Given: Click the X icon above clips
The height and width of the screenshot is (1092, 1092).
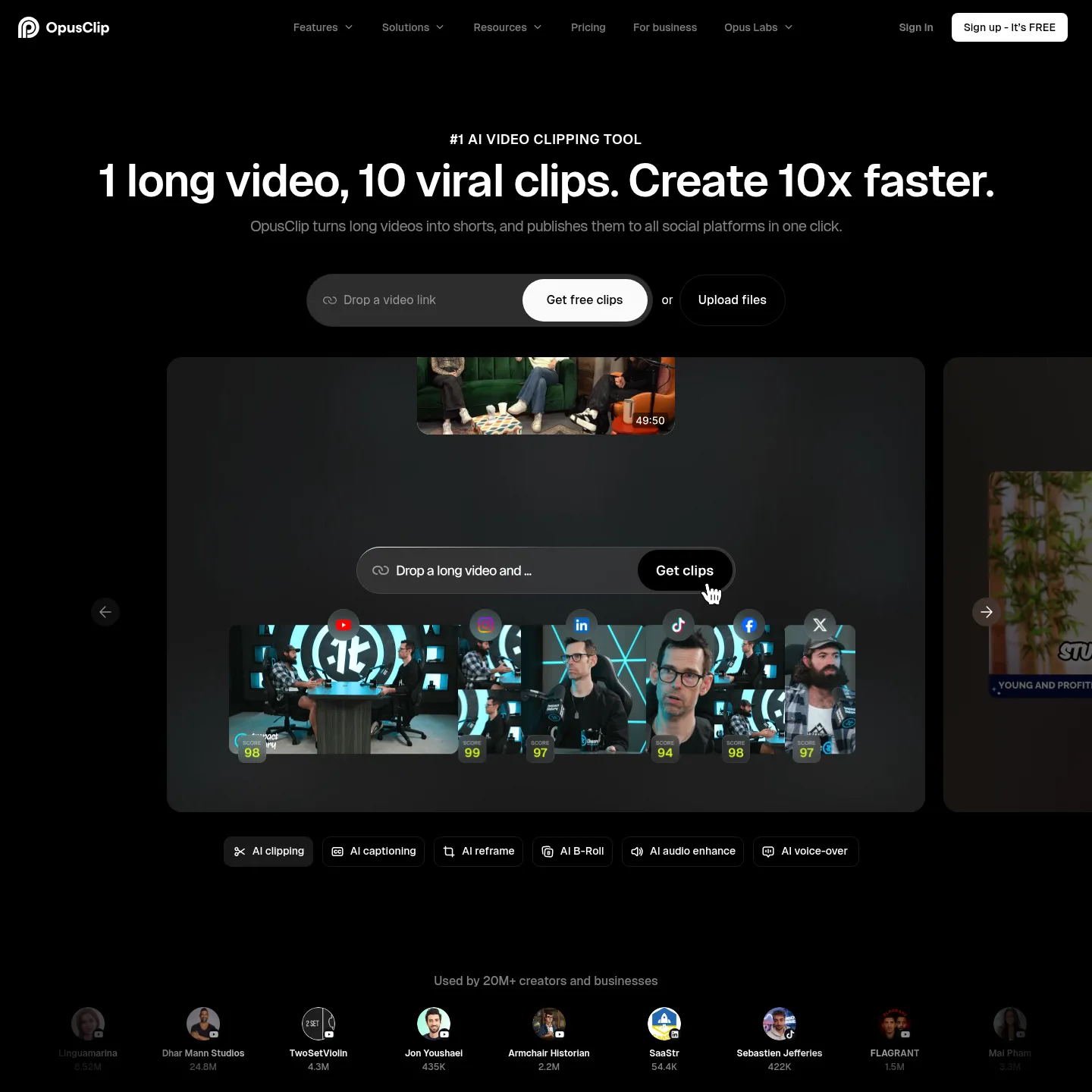Looking at the screenshot, I should [x=820, y=625].
